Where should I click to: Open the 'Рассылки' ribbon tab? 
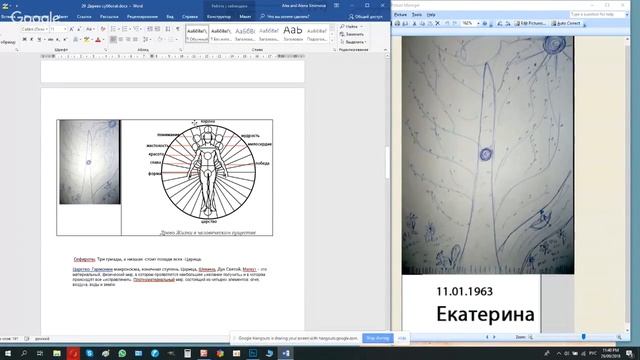pyautogui.click(x=109, y=17)
